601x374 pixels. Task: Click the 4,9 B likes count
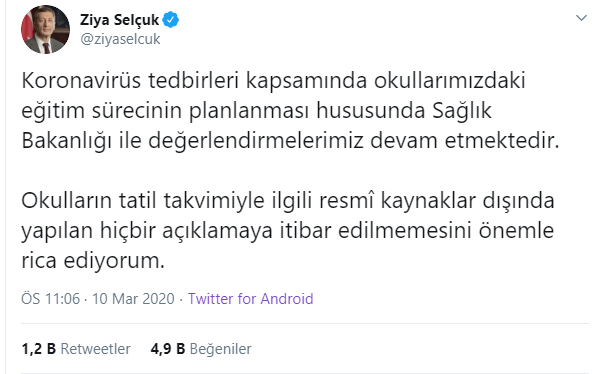(167, 349)
